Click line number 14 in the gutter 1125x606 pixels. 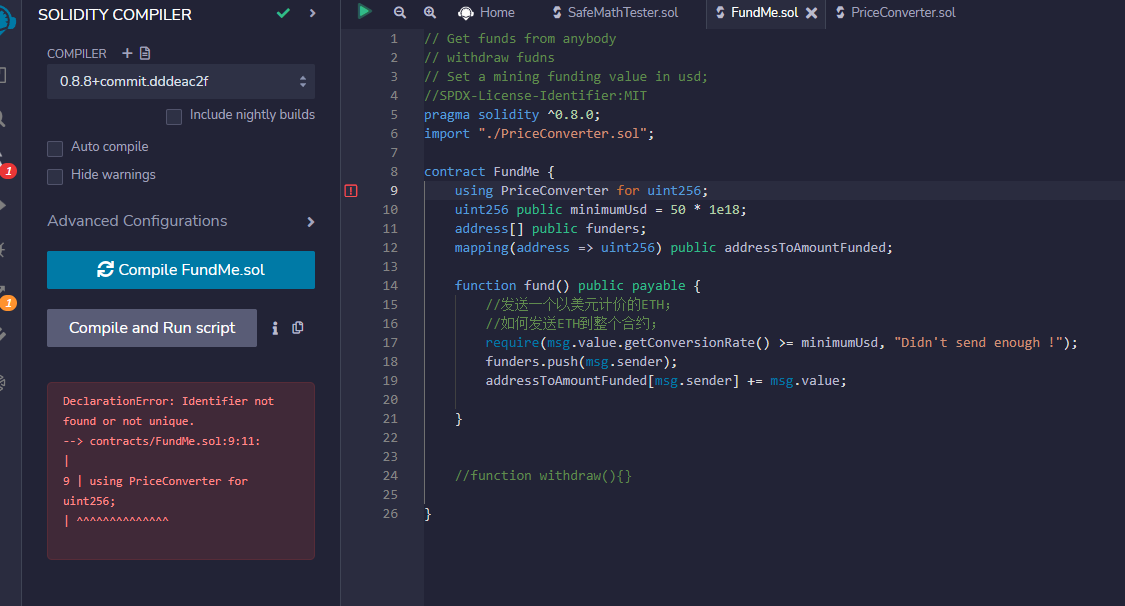390,285
